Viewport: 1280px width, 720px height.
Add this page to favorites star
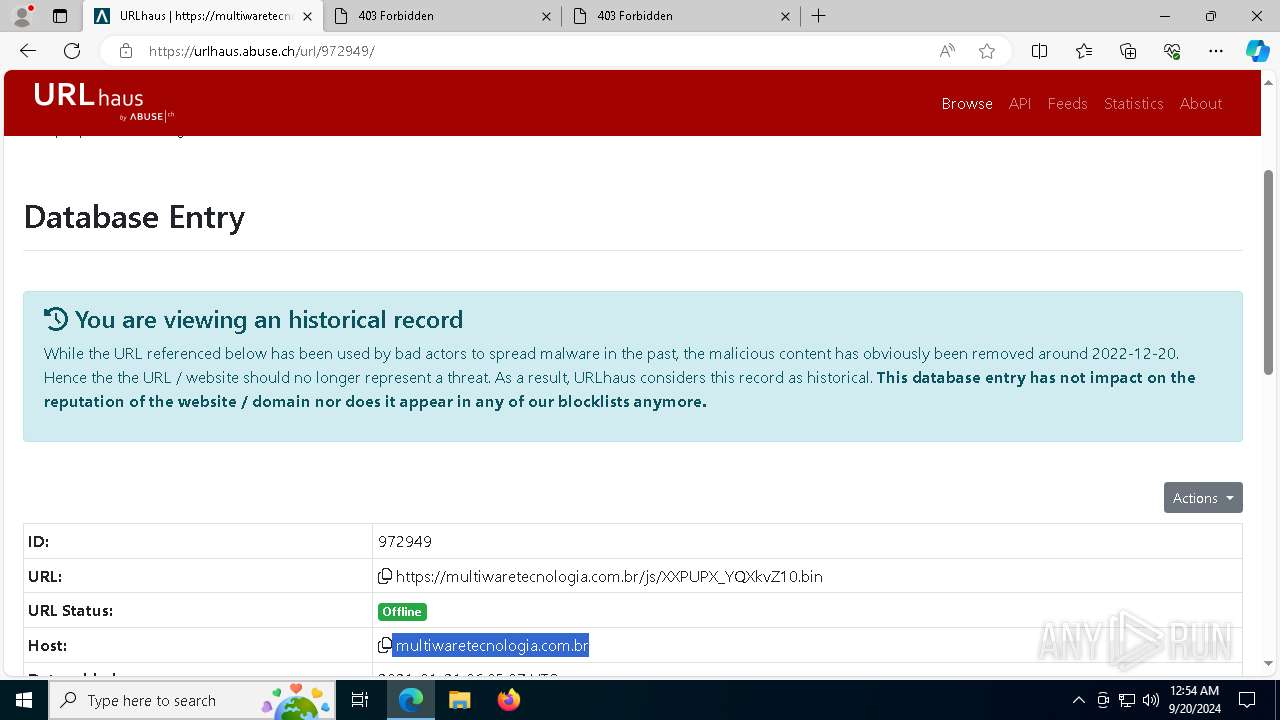click(987, 51)
